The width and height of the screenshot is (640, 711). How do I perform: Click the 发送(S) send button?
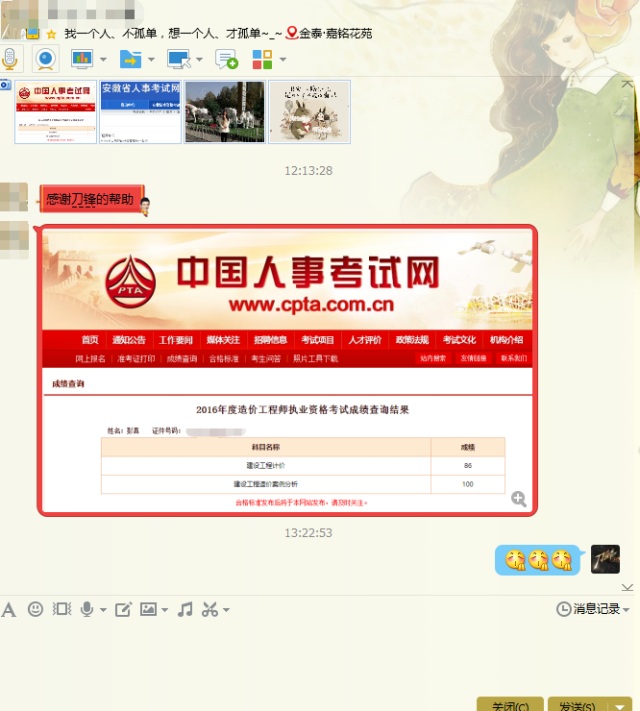click(578, 704)
